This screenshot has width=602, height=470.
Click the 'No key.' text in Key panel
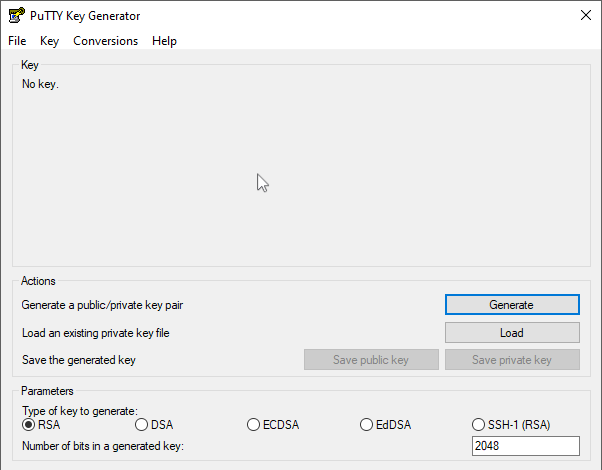[41, 85]
